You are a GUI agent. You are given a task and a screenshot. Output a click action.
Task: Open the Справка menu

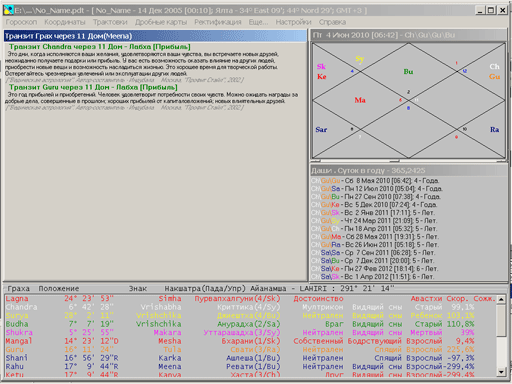pyautogui.click(x=332, y=22)
